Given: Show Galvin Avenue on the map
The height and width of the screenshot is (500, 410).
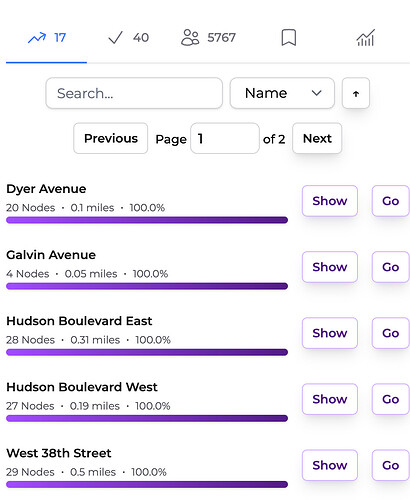Looking at the screenshot, I should [330, 267].
